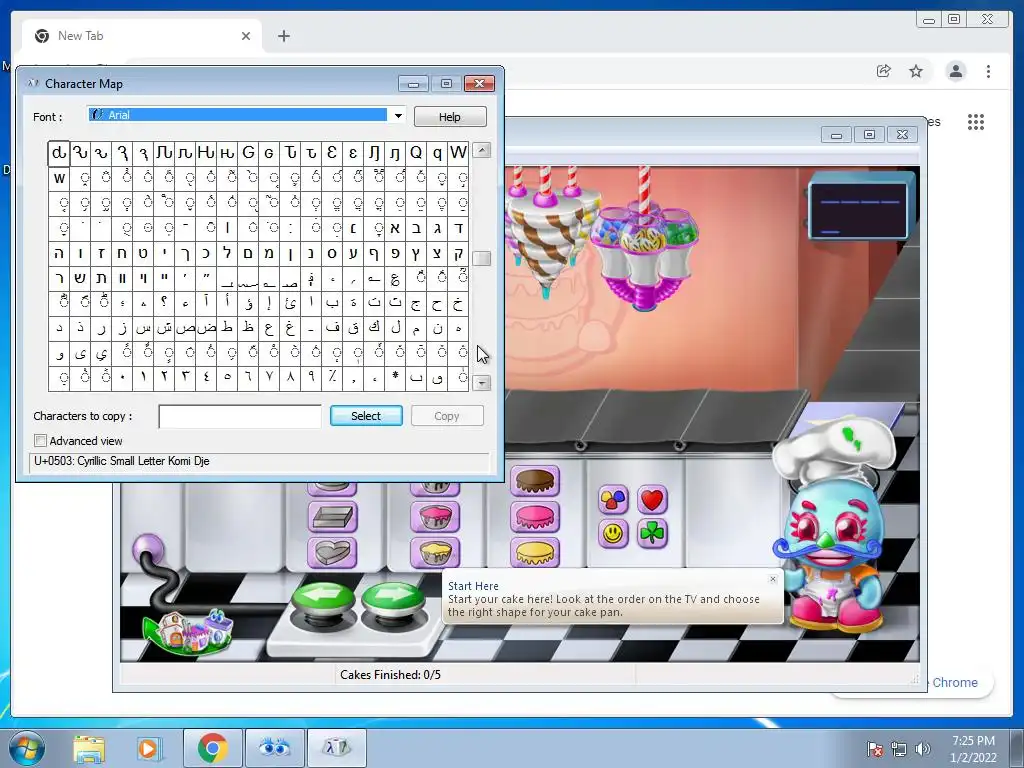1024x768 pixels.
Task: Look at the order TV screen
Action: 858,209
